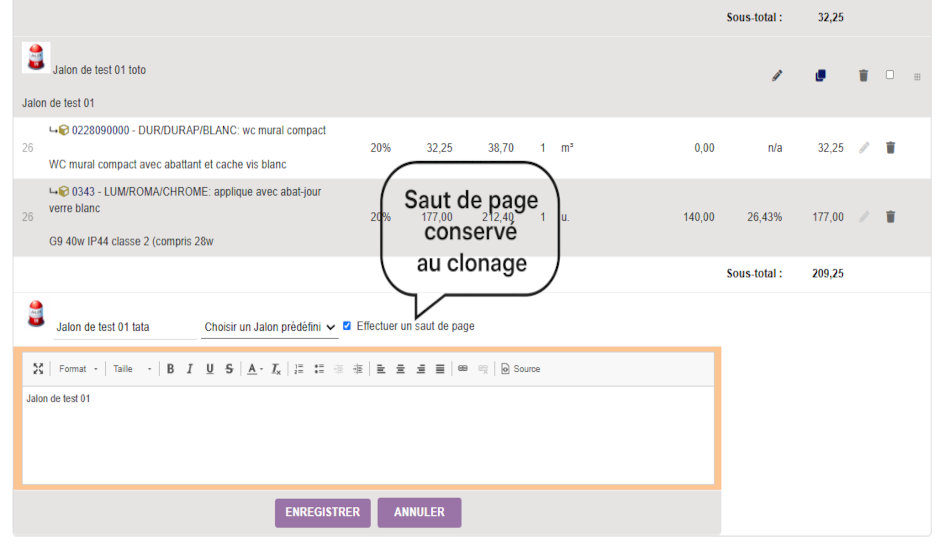
Task: Click the edit pencil for 'Jalon de test 01 toto'
Action: point(777,75)
